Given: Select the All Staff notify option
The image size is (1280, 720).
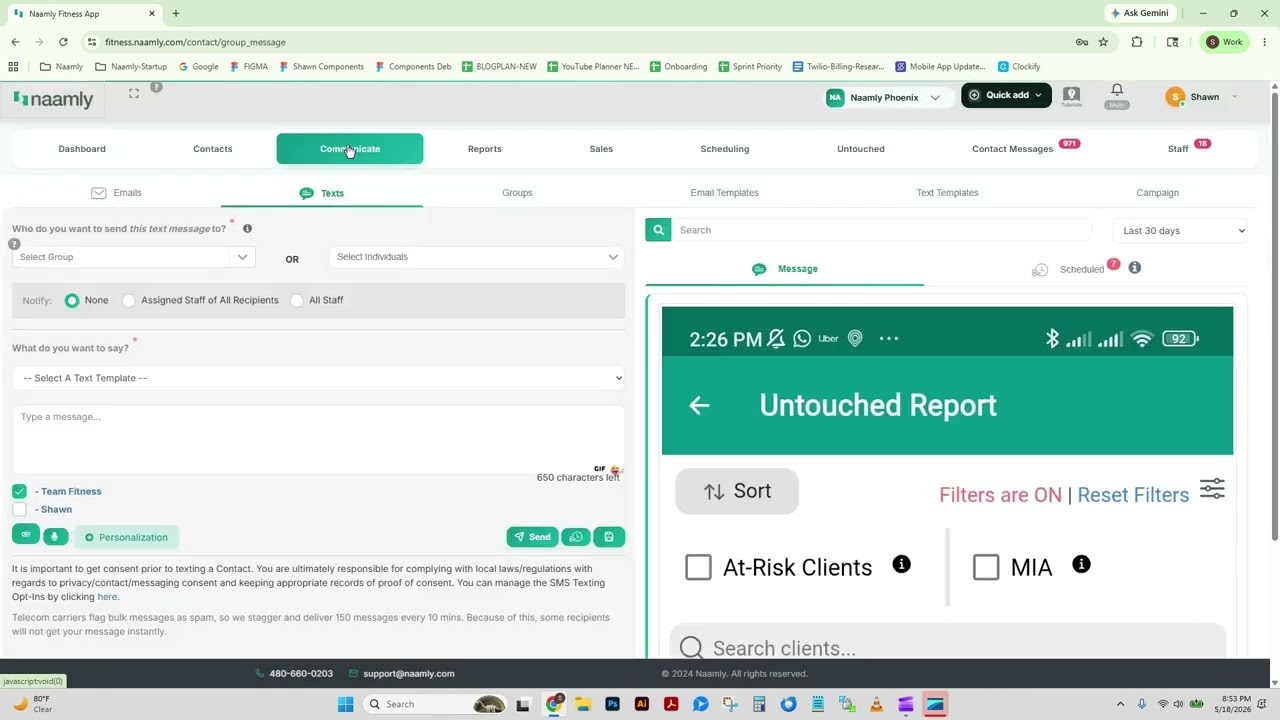Looking at the screenshot, I should (297, 300).
